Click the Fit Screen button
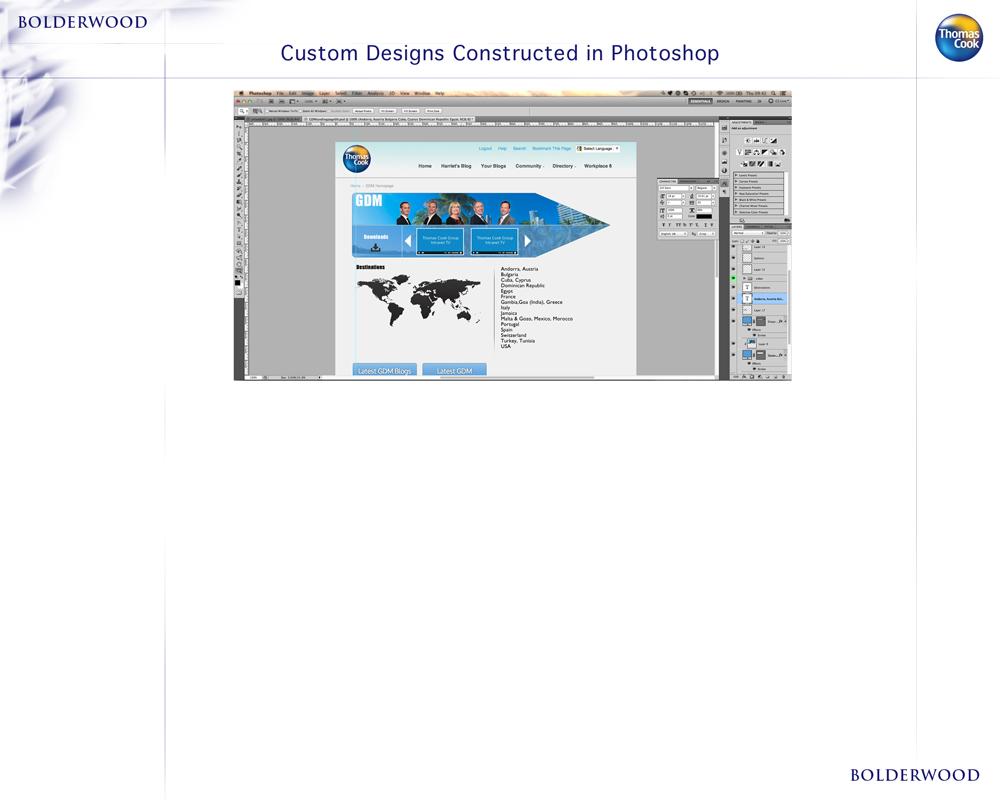Viewport: 1000px width, 800px height. (x=388, y=111)
